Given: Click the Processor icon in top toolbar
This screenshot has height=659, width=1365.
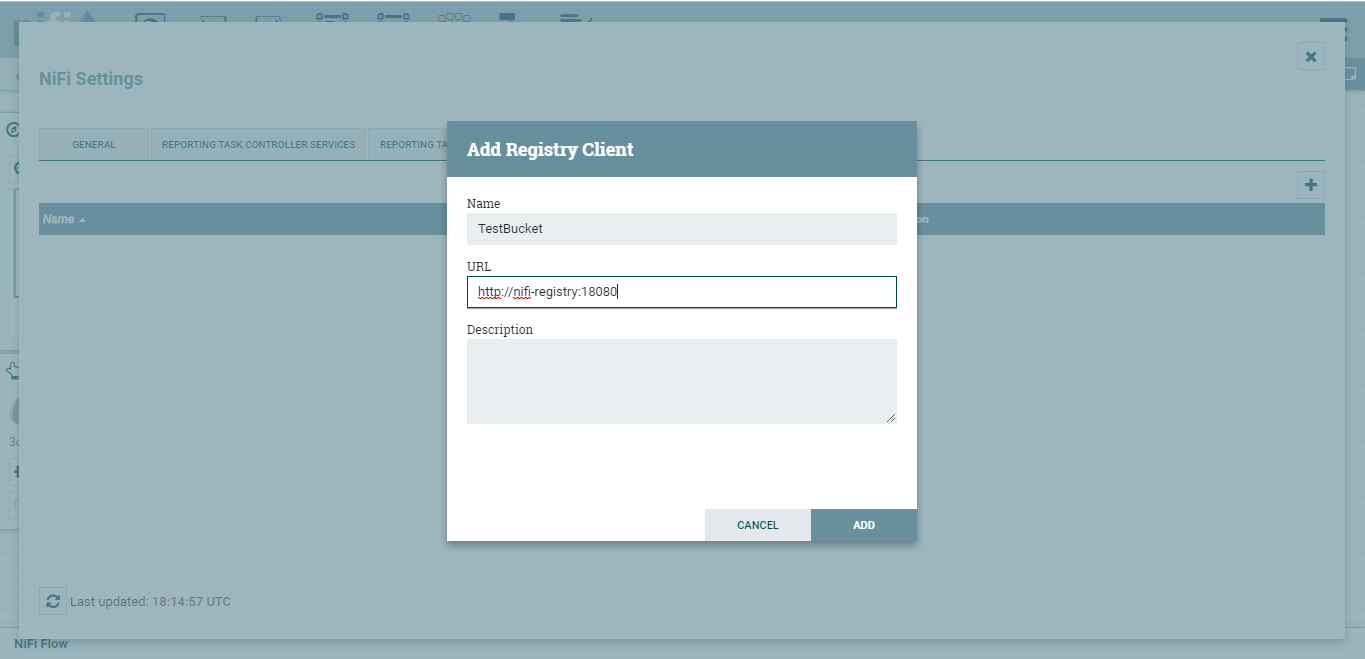Looking at the screenshot, I should click(150, 17).
